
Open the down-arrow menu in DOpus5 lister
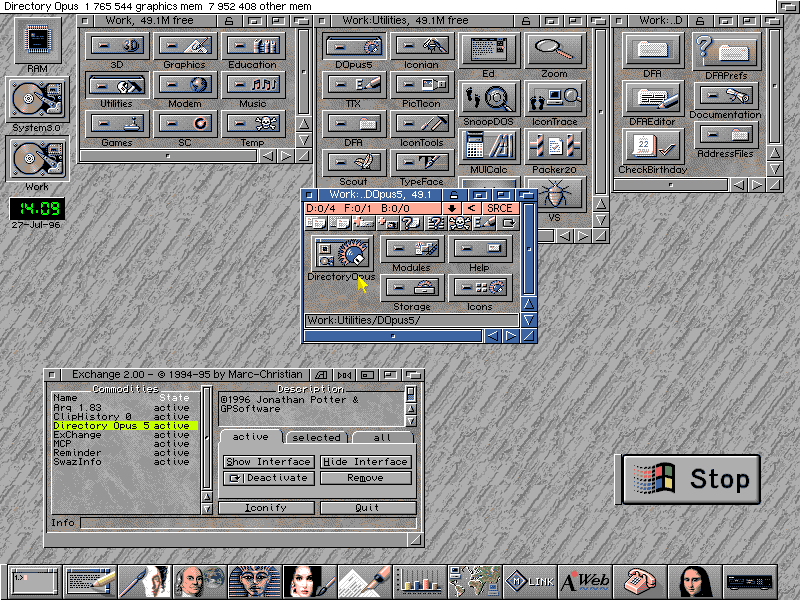[452, 208]
